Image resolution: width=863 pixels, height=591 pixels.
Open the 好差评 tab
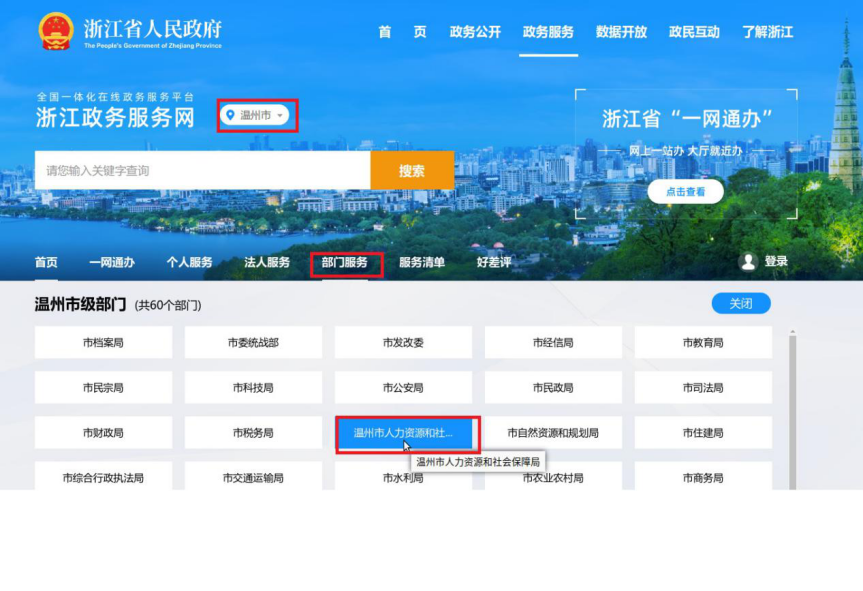pyautogui.click(x=494, y=263)
